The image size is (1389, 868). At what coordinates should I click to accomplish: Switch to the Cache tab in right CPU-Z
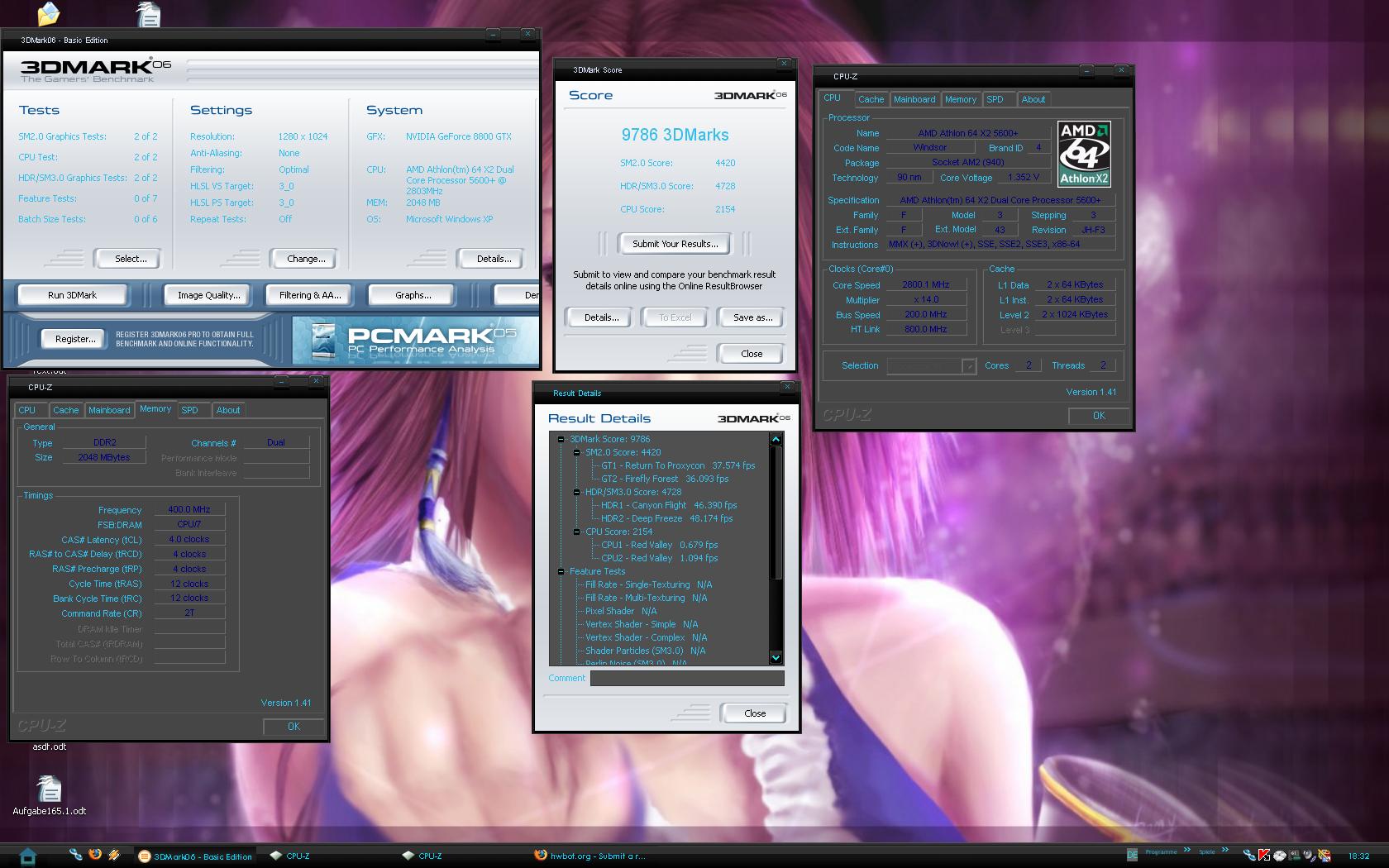871,99
